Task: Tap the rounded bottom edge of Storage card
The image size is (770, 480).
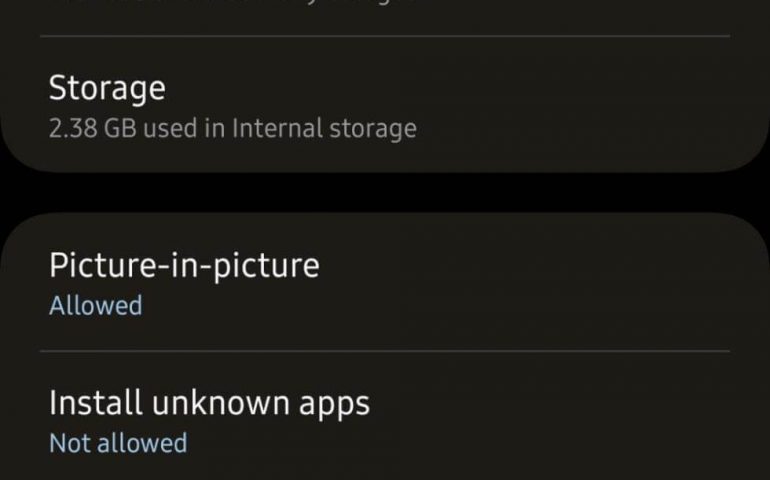Action: click(x=385, y=168)
